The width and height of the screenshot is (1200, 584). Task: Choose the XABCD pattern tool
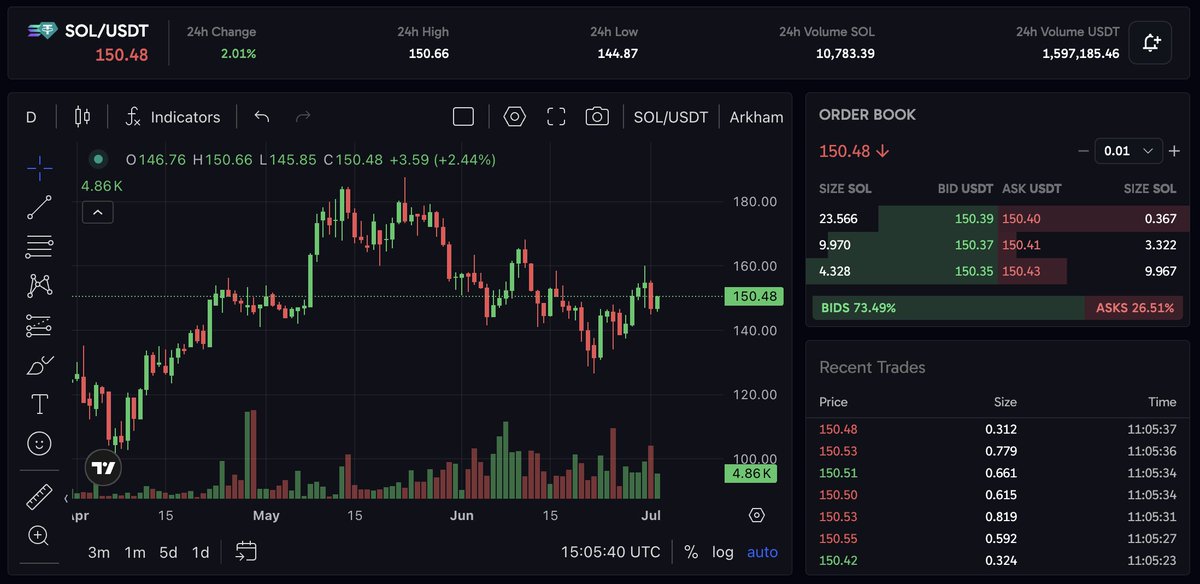click(x=39, y=286)
